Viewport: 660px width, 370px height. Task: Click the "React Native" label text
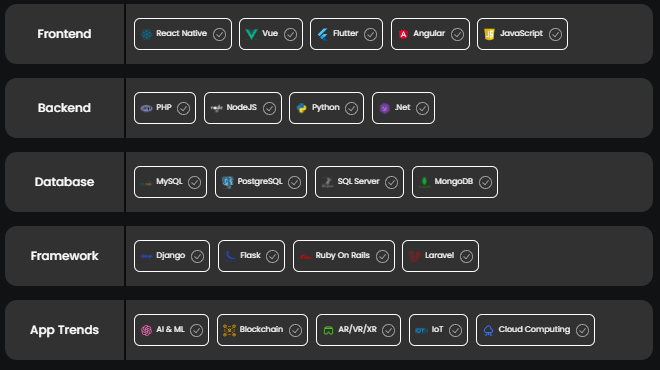[x=181, y=33]
